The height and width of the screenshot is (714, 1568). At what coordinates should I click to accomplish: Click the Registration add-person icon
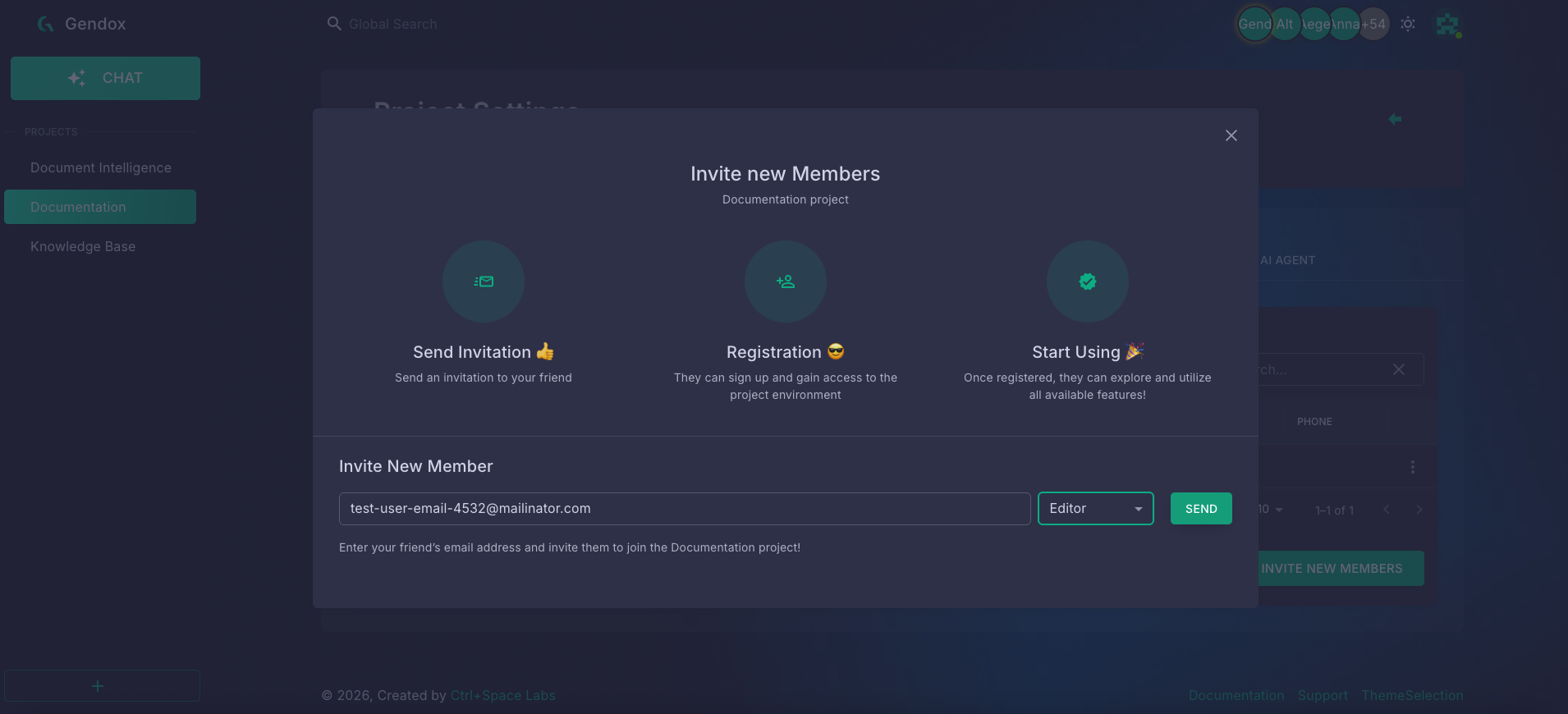pyautogui.click(x=786, y=281)
